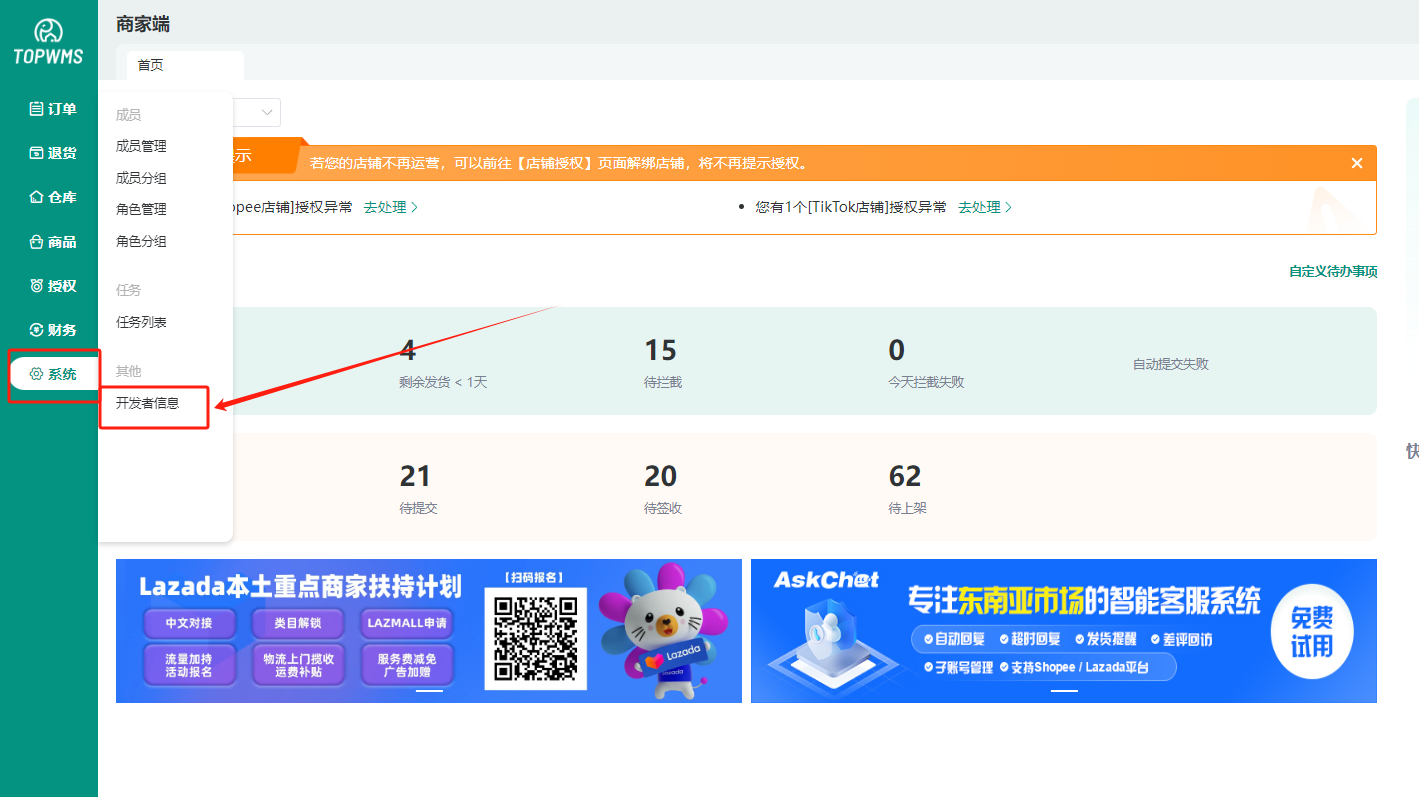This screenshot has height=797, width=1419.
Task: Open 成员管理 in the system menu
Action: (141, 146)
